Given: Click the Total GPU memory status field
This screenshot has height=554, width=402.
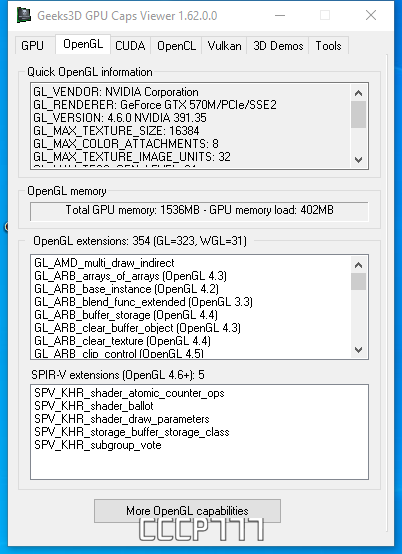Looking at the screenshot, I should (x=199, y=211).
